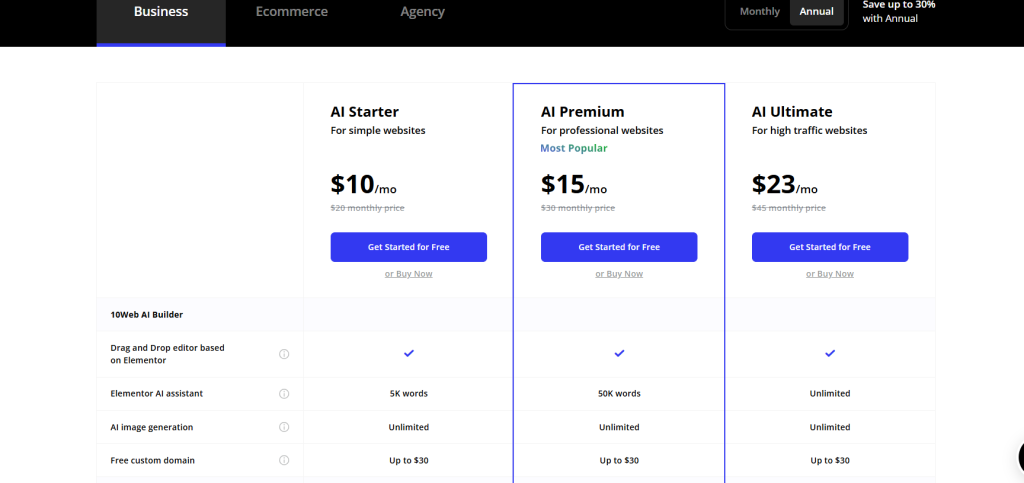Viewport: 1024px width, 483px height.
Task: Click Buy Now under AI Starter
Action: pos(409,274)
